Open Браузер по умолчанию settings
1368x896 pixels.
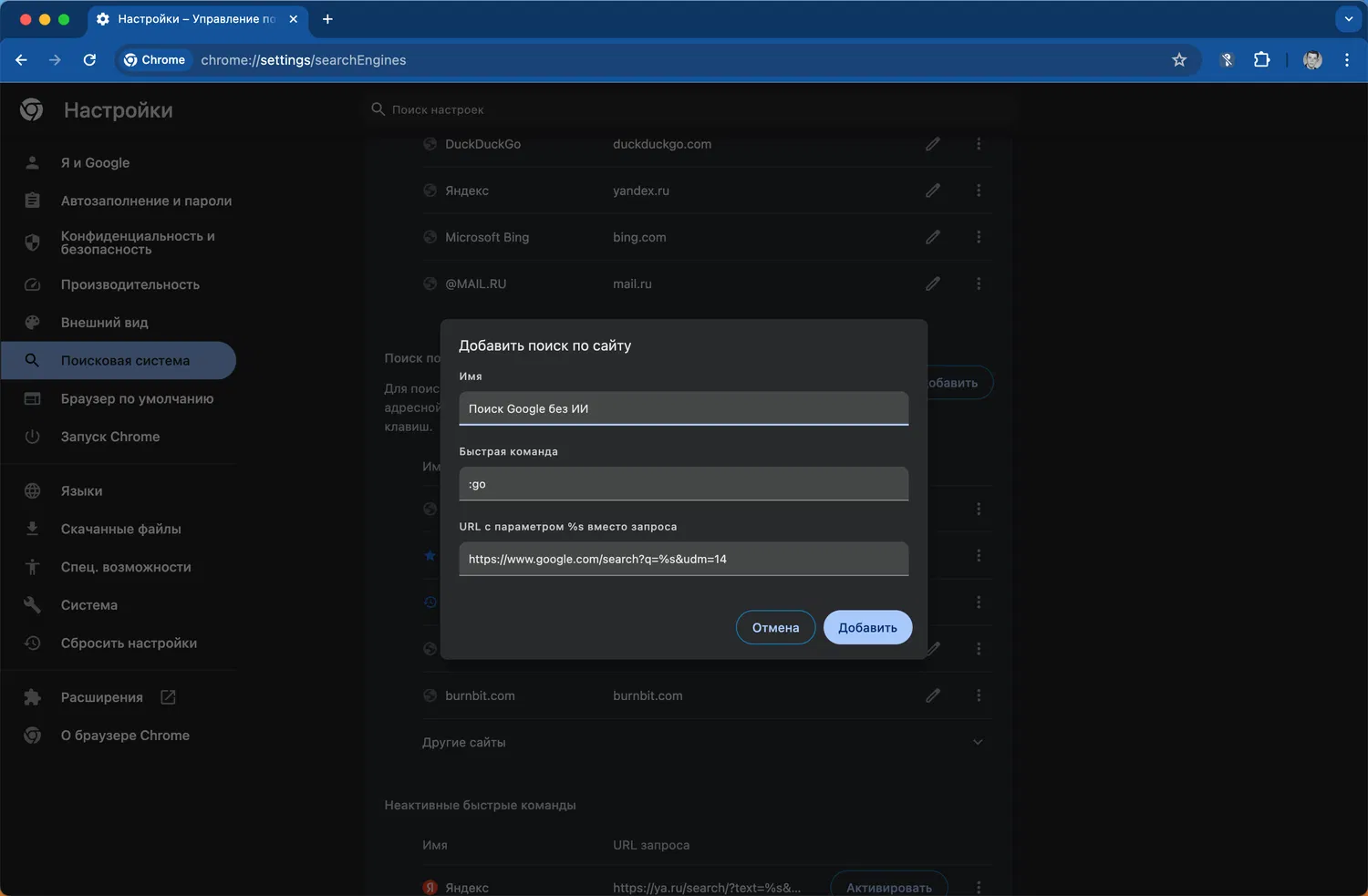tap(119, 398)
